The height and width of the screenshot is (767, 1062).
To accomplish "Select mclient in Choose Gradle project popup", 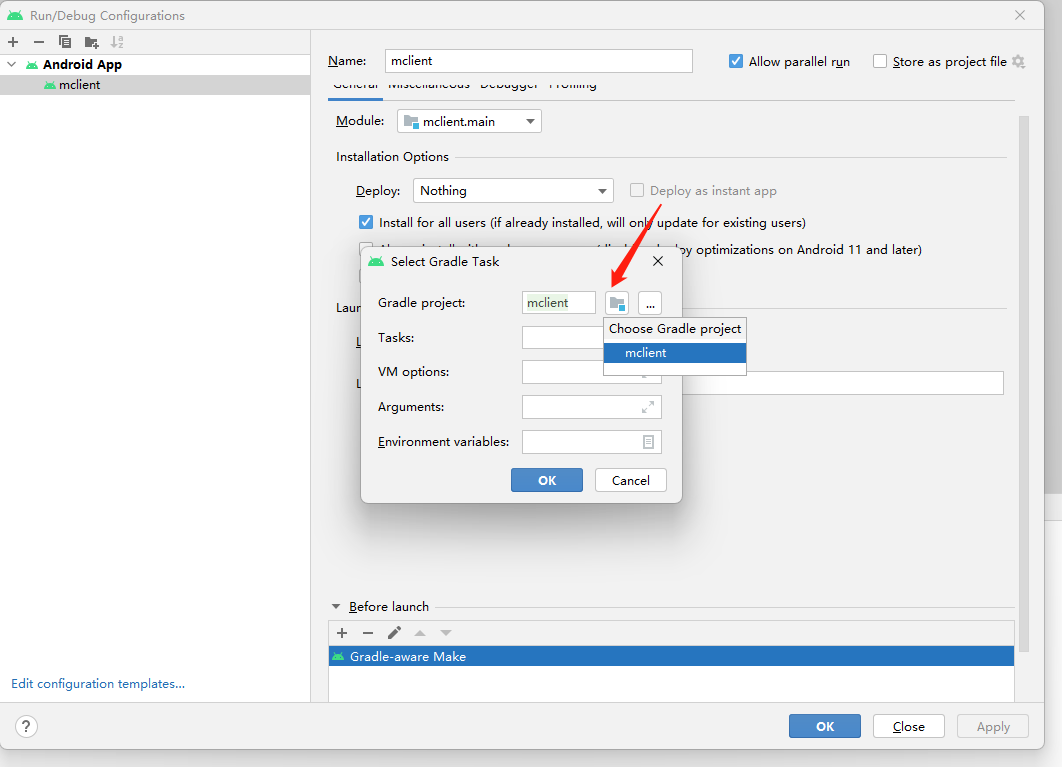I will 675,353.
